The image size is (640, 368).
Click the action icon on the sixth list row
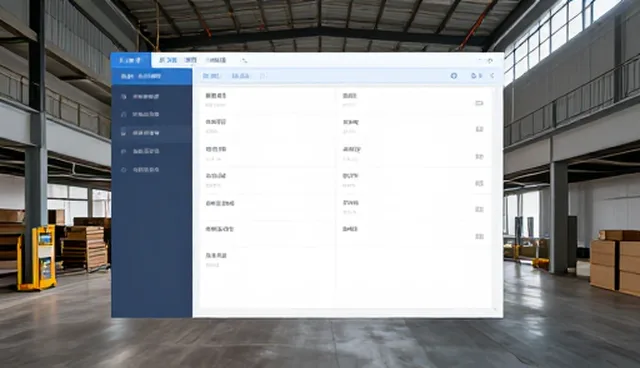[479, 236]
